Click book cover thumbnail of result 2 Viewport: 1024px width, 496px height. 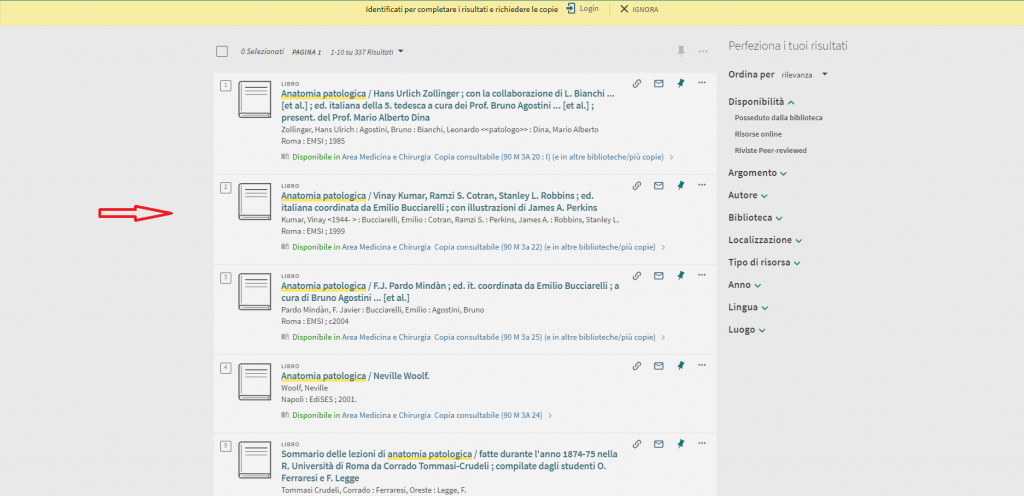(255, 201)
